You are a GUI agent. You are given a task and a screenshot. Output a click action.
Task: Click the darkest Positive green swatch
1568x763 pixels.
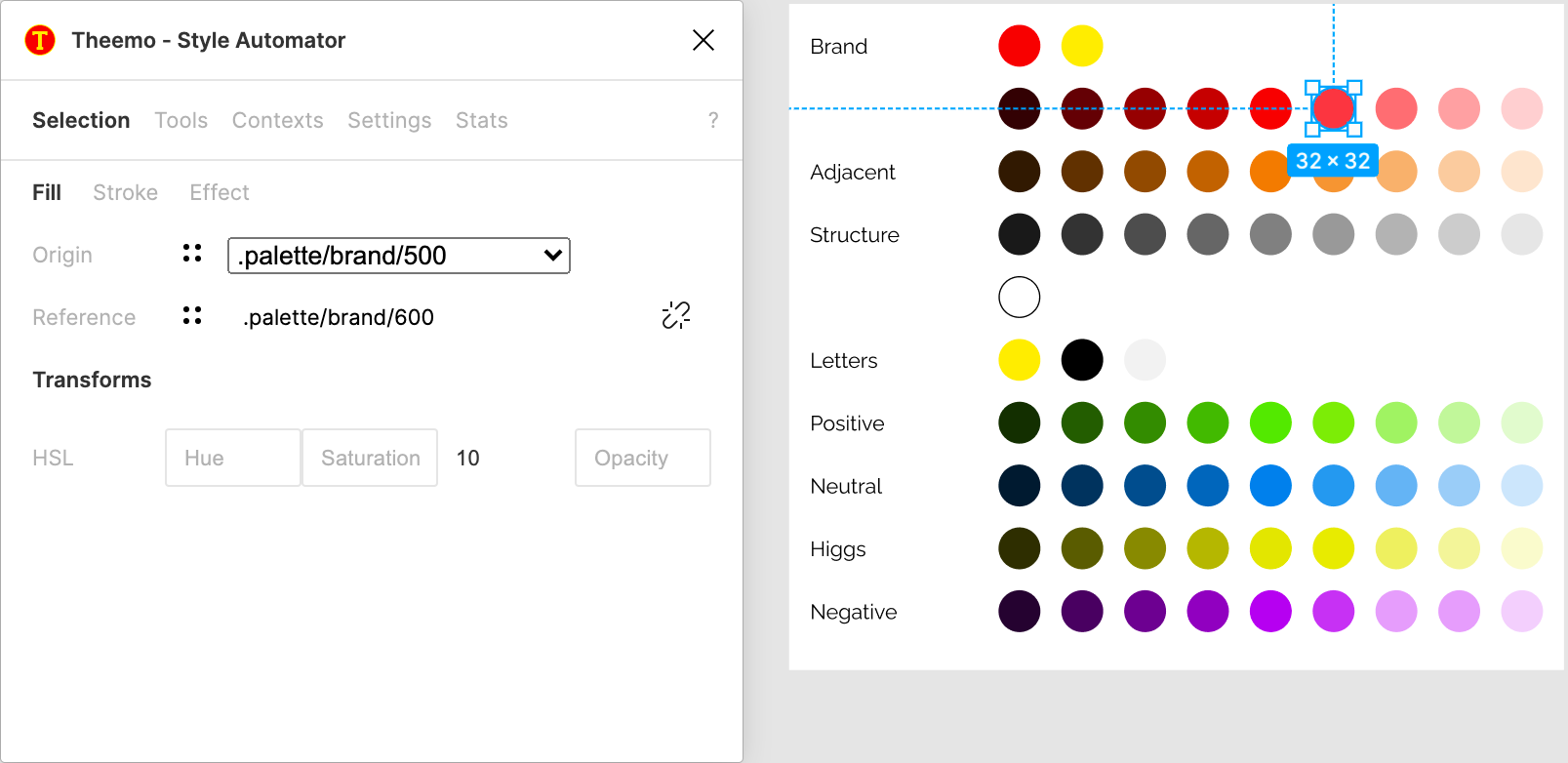point(1019,422)
